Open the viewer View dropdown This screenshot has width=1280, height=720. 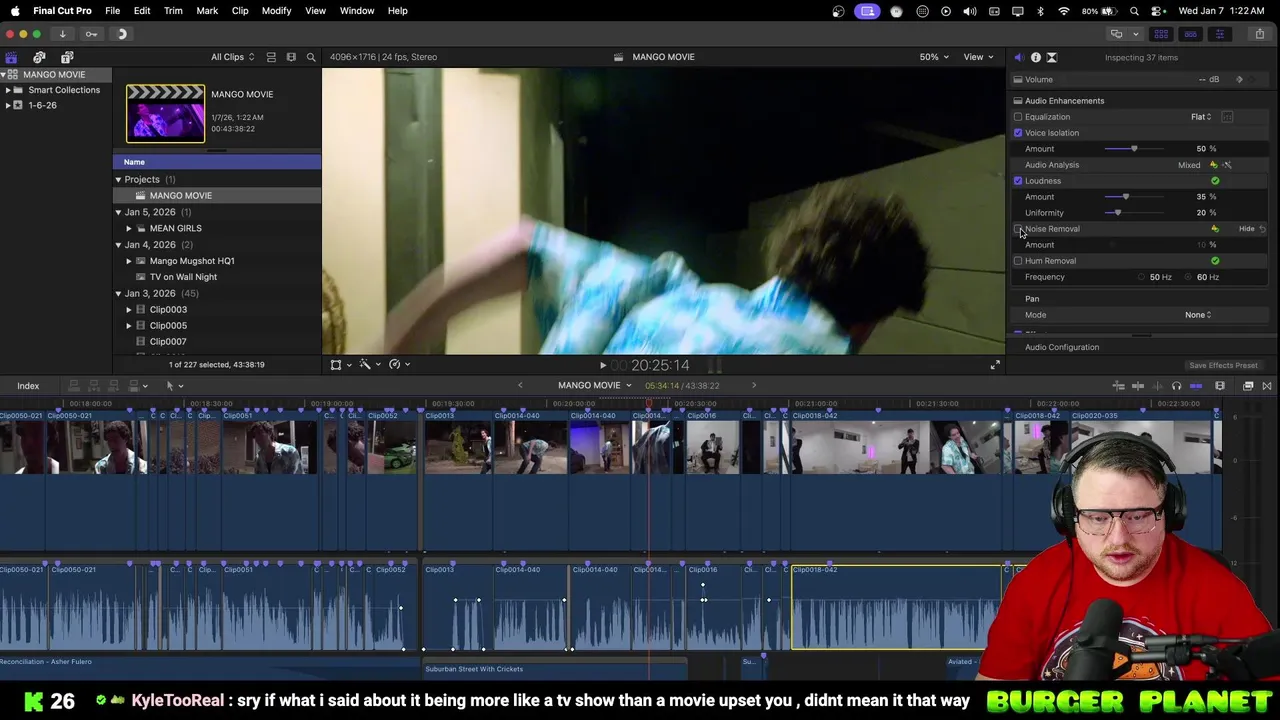[977, 57]
